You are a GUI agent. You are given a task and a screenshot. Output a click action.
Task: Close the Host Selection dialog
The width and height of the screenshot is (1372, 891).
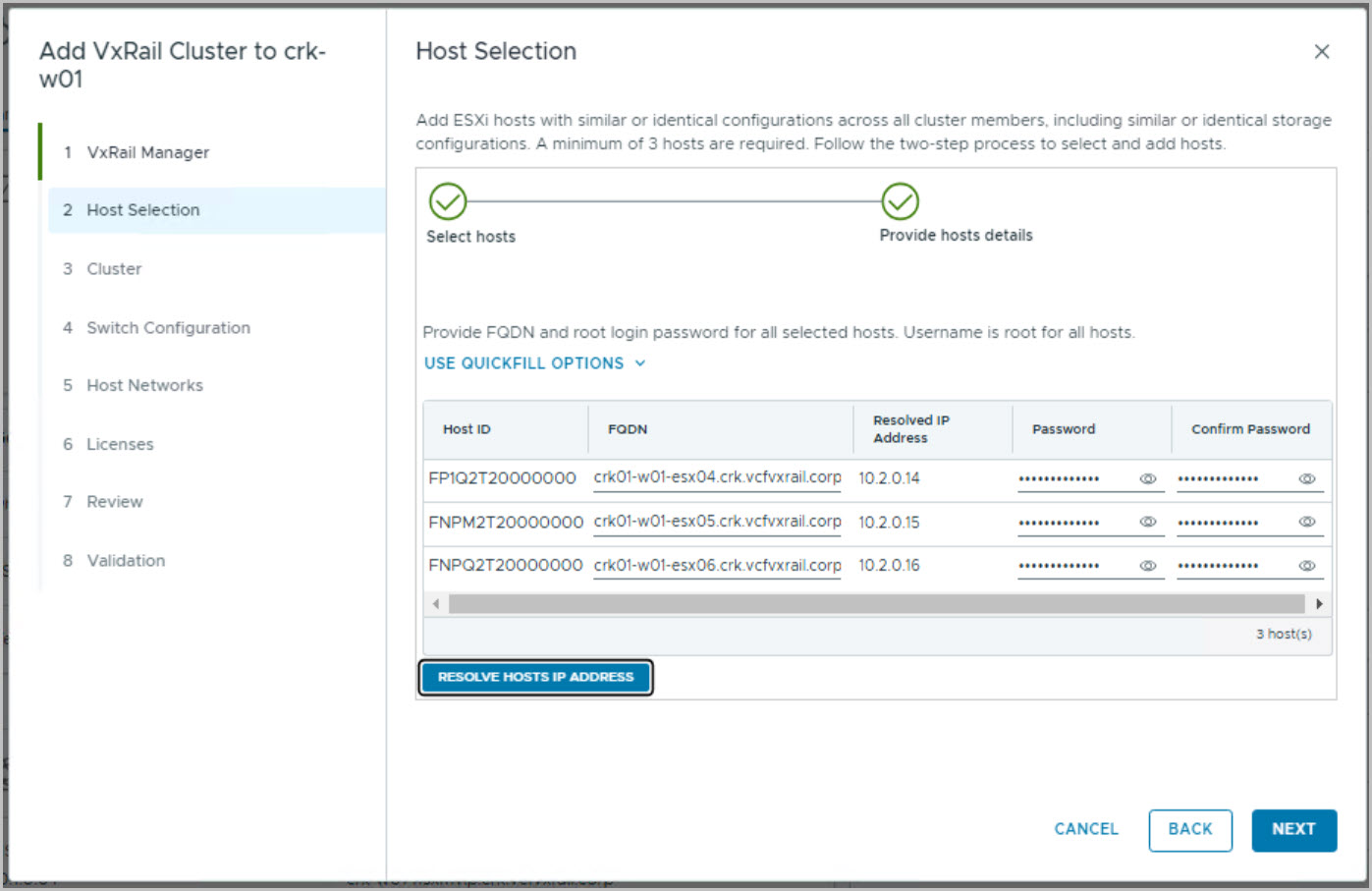pyautogui.click(x=1321, y=52)
